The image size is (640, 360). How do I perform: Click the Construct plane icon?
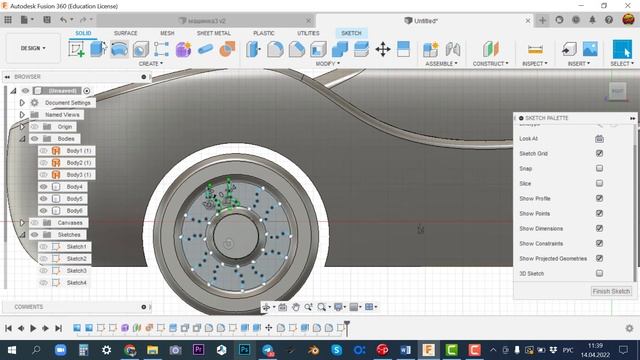[x=491, y=49]
